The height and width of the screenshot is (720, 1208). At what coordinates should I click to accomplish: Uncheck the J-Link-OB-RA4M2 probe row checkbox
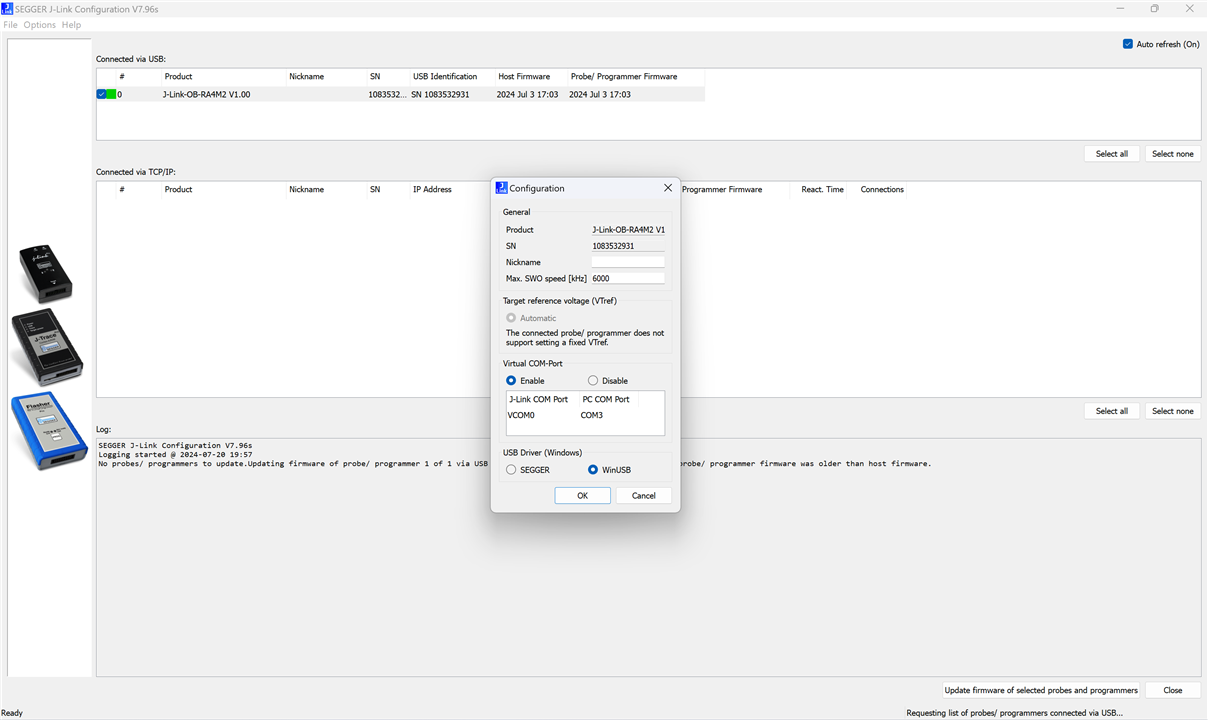[102, 95]
